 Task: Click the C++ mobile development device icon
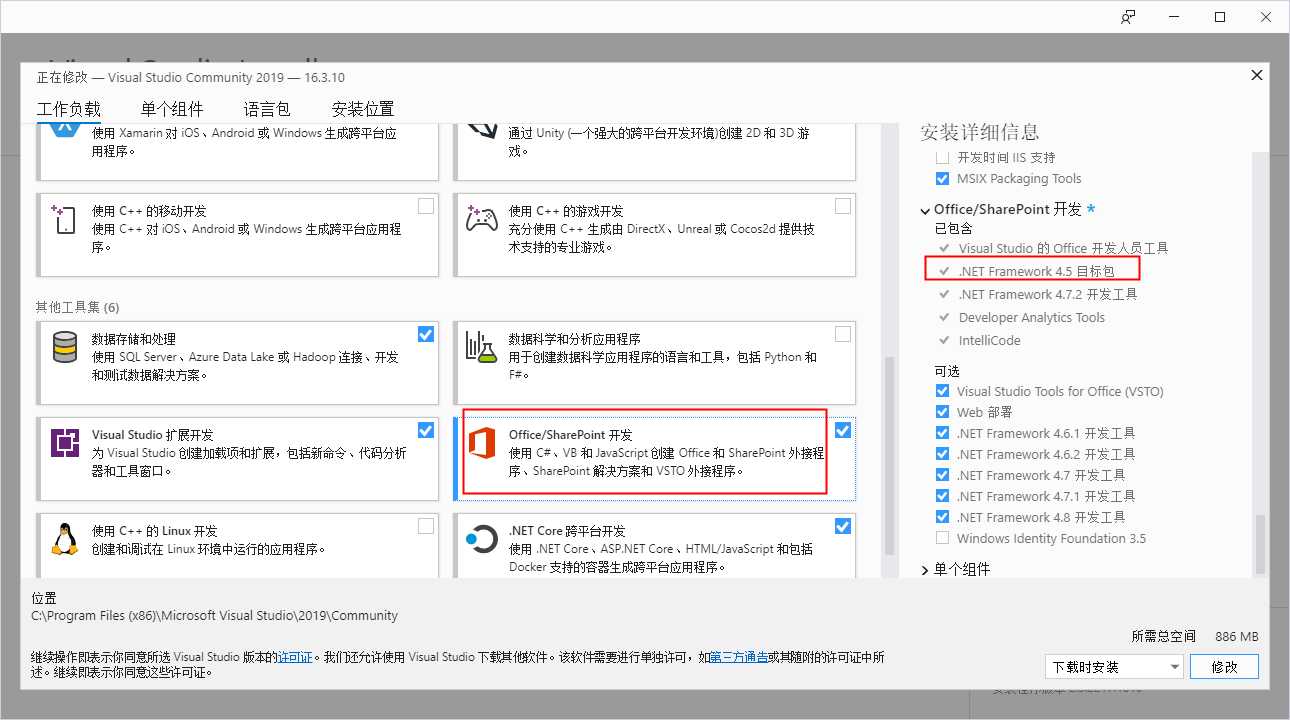coord(65,220)
